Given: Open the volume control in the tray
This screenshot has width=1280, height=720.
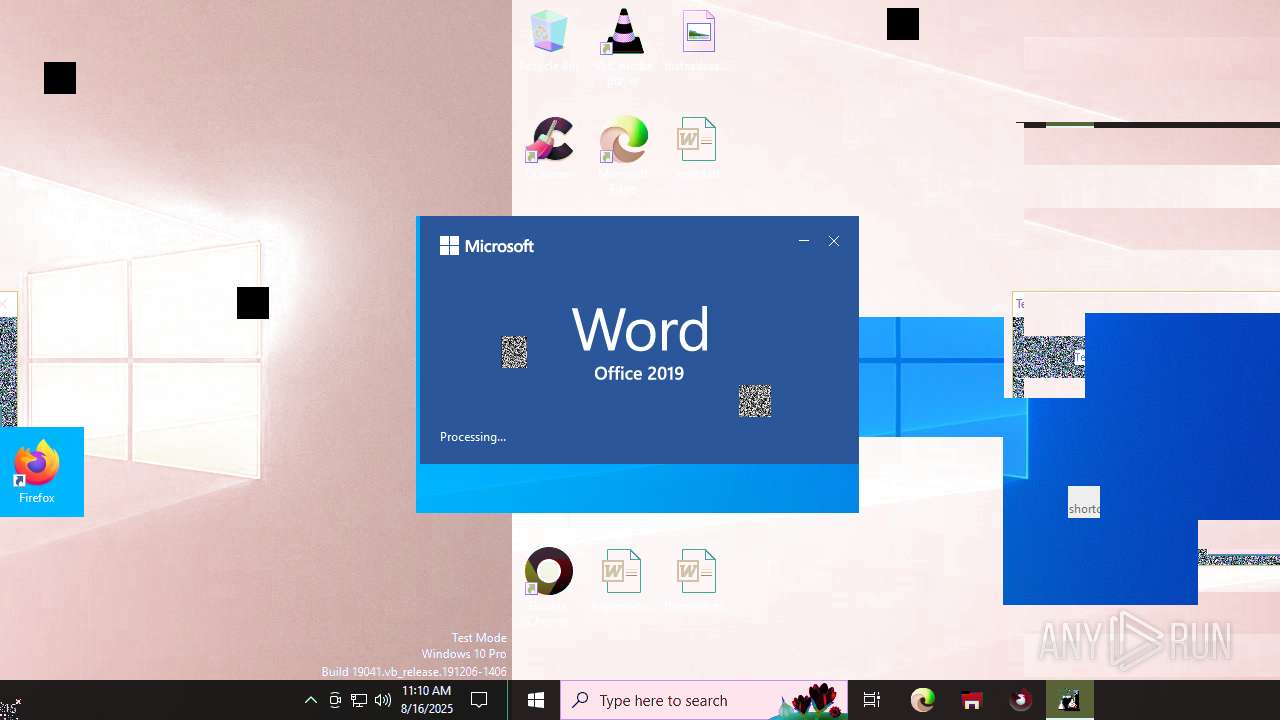Looking at the screenshot, I should [383, 700].
